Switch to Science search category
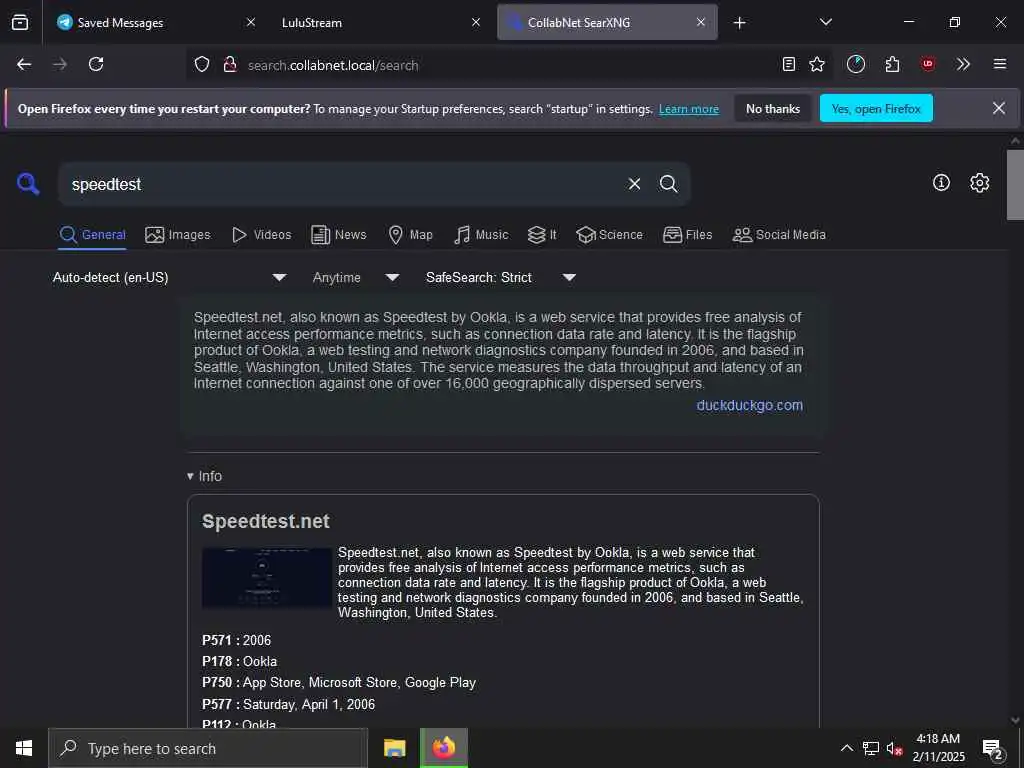The width and height of the screenshot is (1024, 768). coord(609,235)
